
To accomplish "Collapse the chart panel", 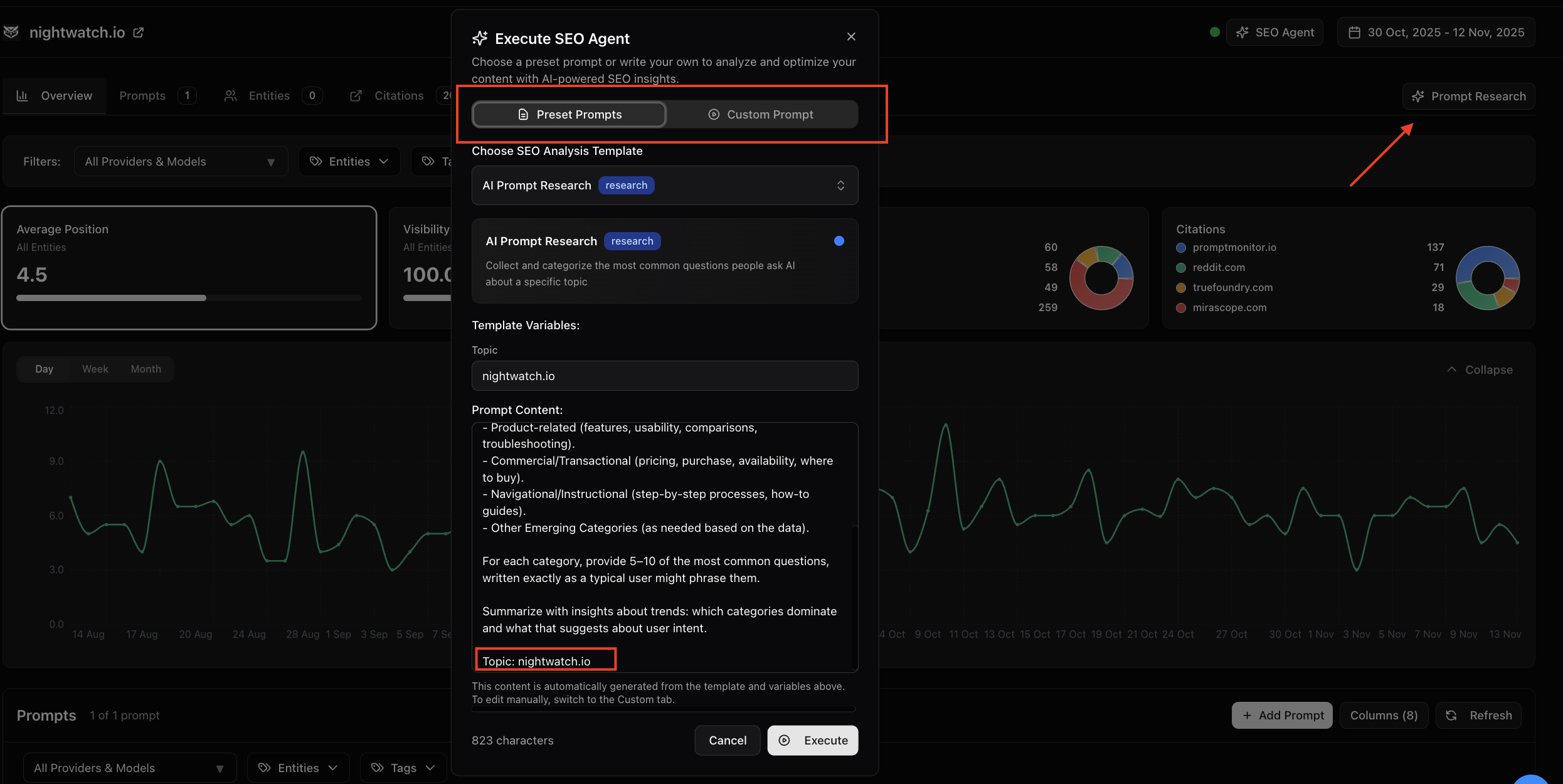I will pos(1479,370).
